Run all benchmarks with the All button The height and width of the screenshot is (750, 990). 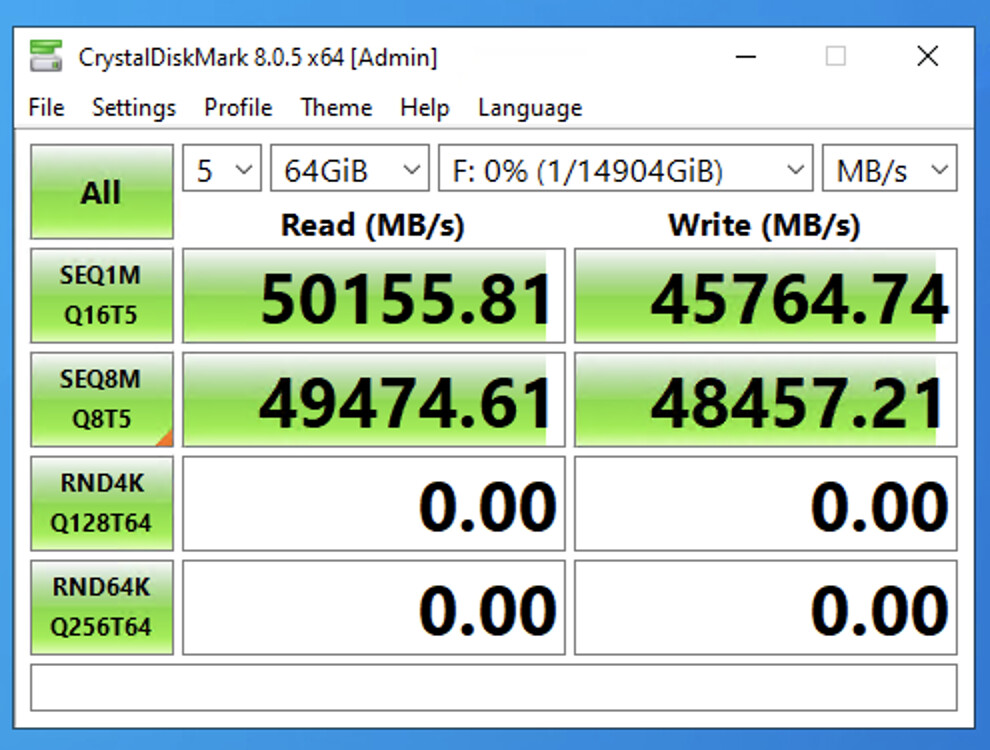(101, 192)
